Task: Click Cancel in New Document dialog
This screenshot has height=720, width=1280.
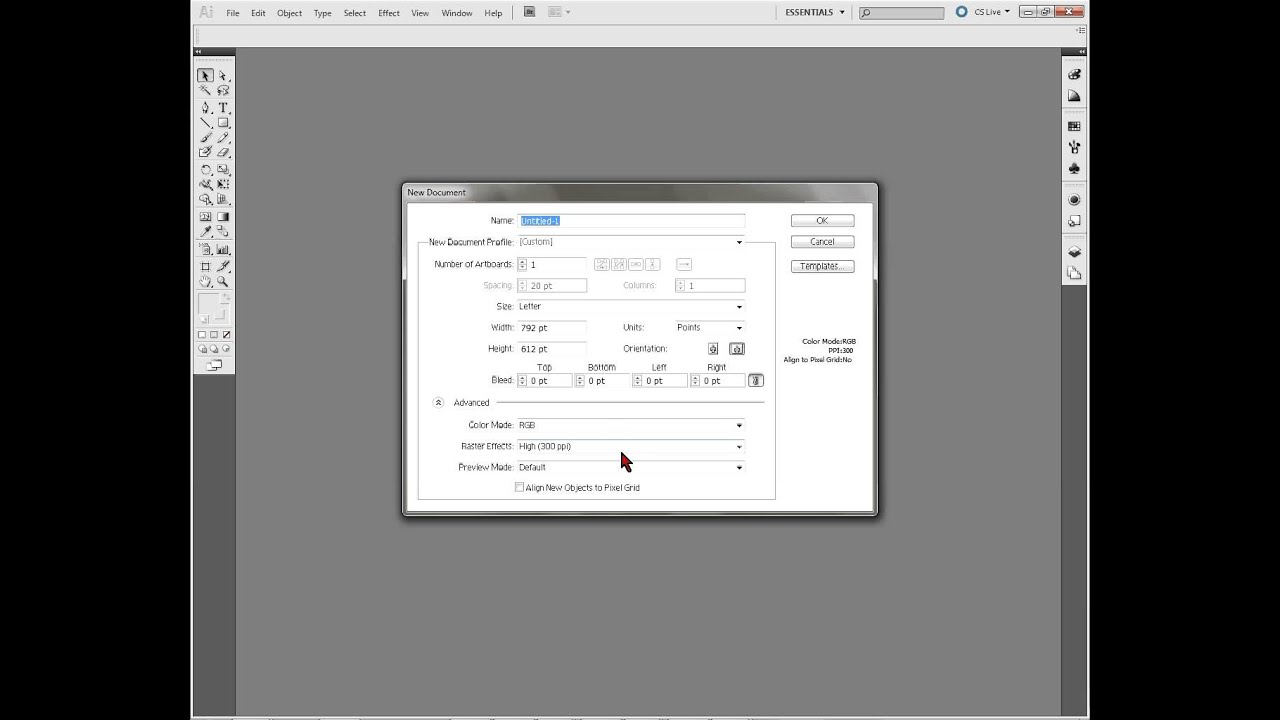Action: pyautogui.click(x=822, y=242)
